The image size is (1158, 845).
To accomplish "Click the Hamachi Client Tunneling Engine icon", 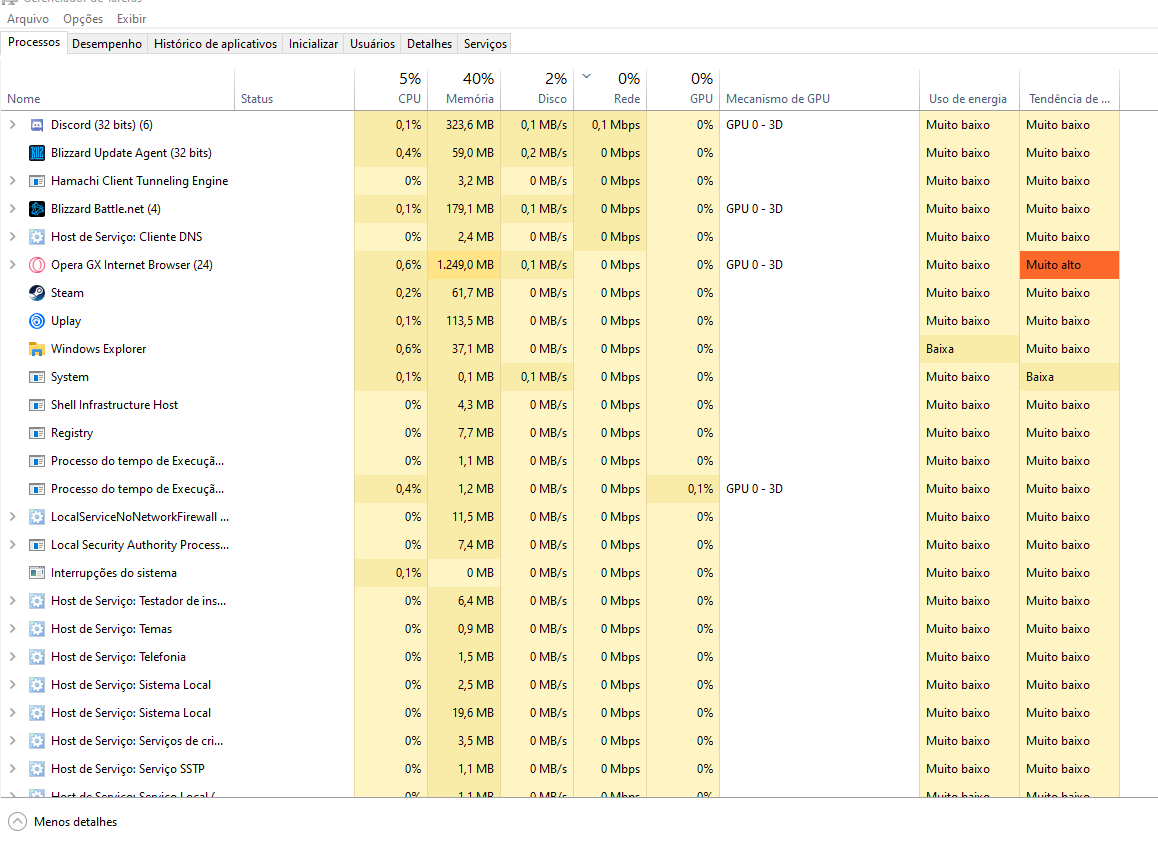I will (37, 181).
